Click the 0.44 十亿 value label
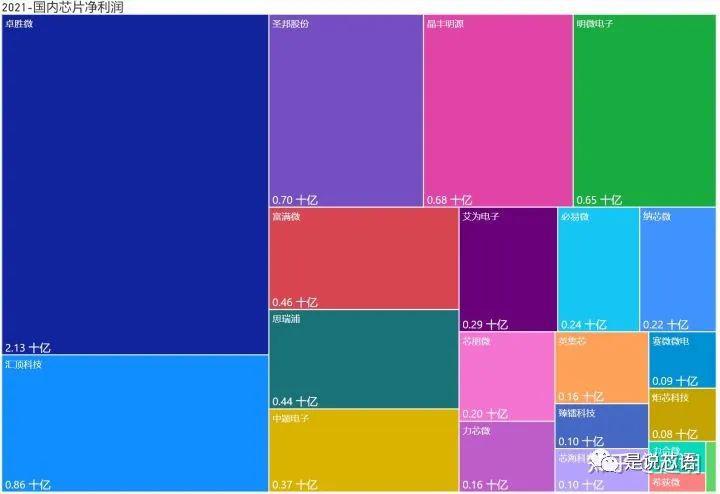The height and width of the screenshot is (494, 720). coord(295,401)
